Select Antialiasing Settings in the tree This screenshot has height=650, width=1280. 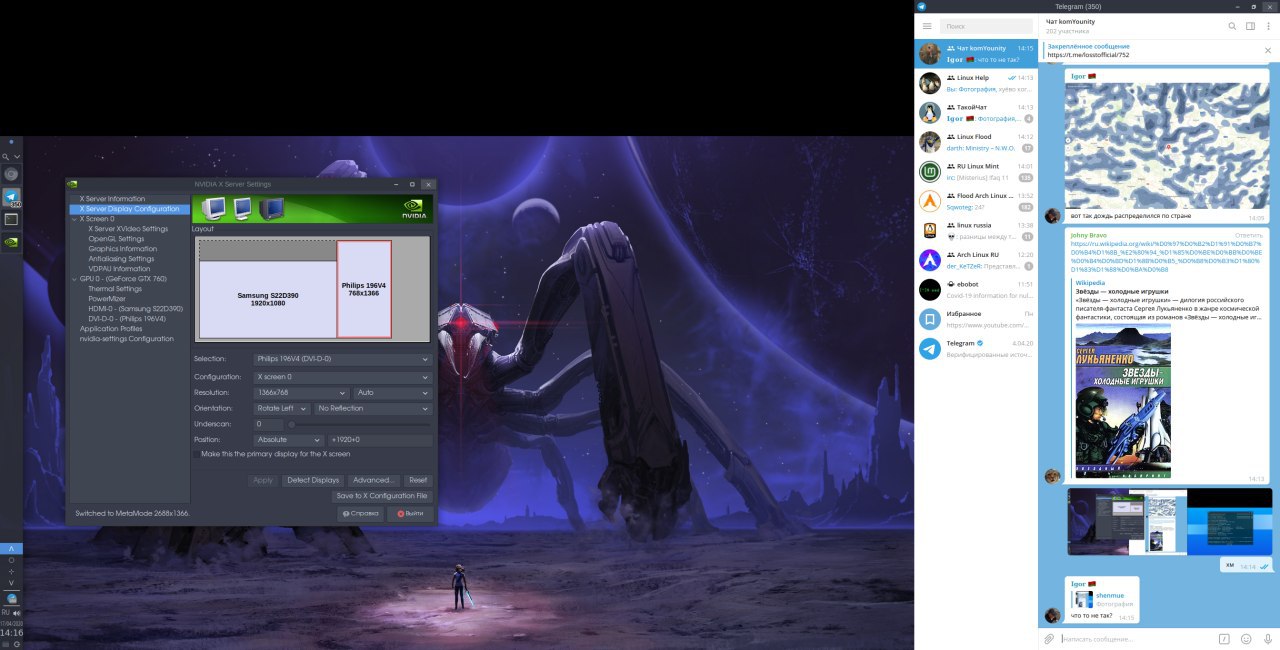pos(121,259)
